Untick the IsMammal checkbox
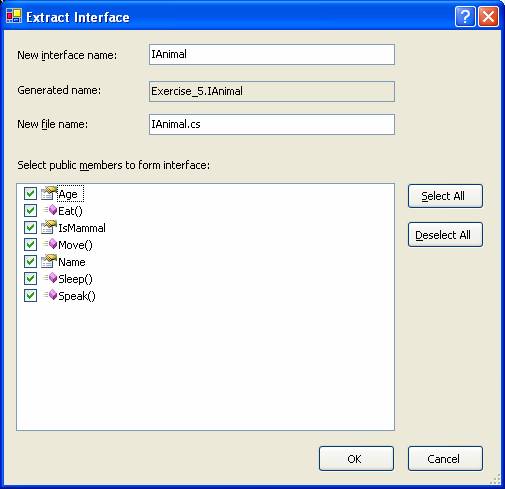Viewport: 505px width, 489px height. click(30, 228)
